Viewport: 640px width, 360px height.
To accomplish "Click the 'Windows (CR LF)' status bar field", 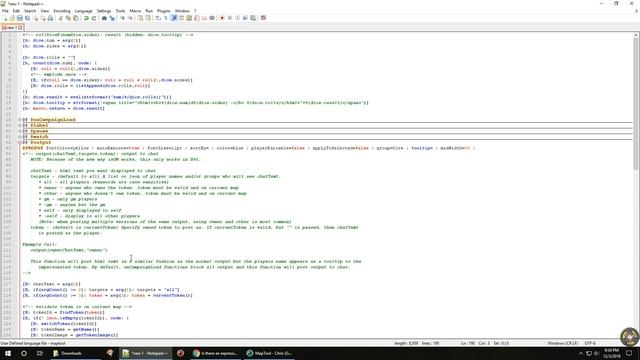I will pos(562,343).
